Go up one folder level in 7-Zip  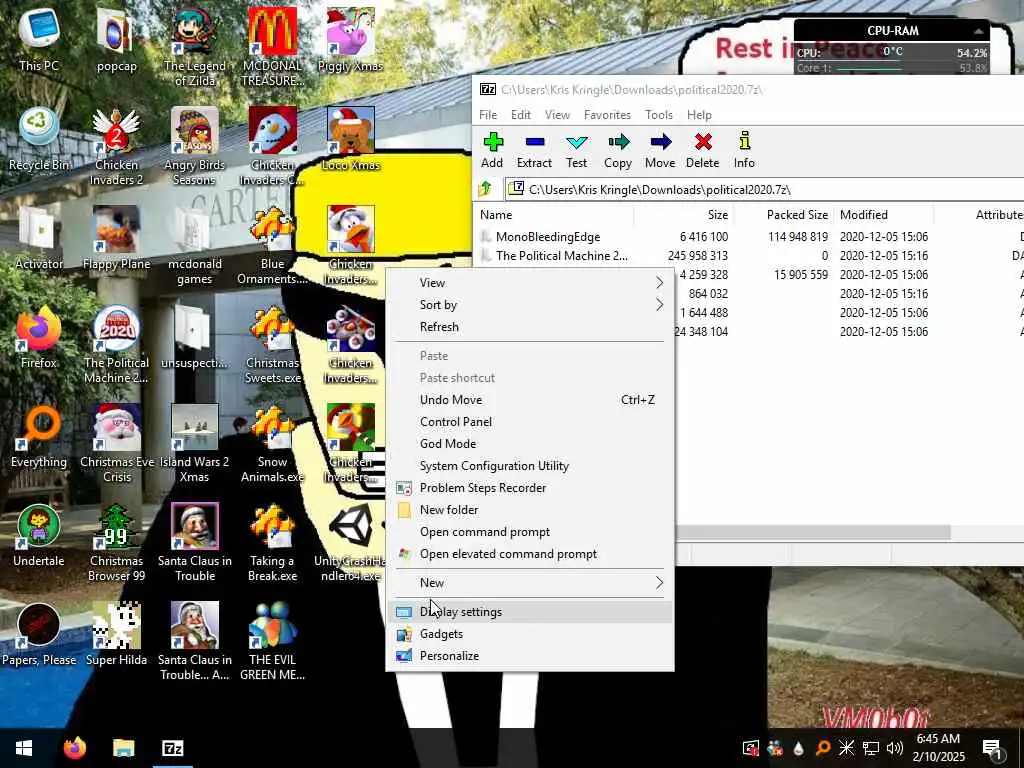point(485,189)
